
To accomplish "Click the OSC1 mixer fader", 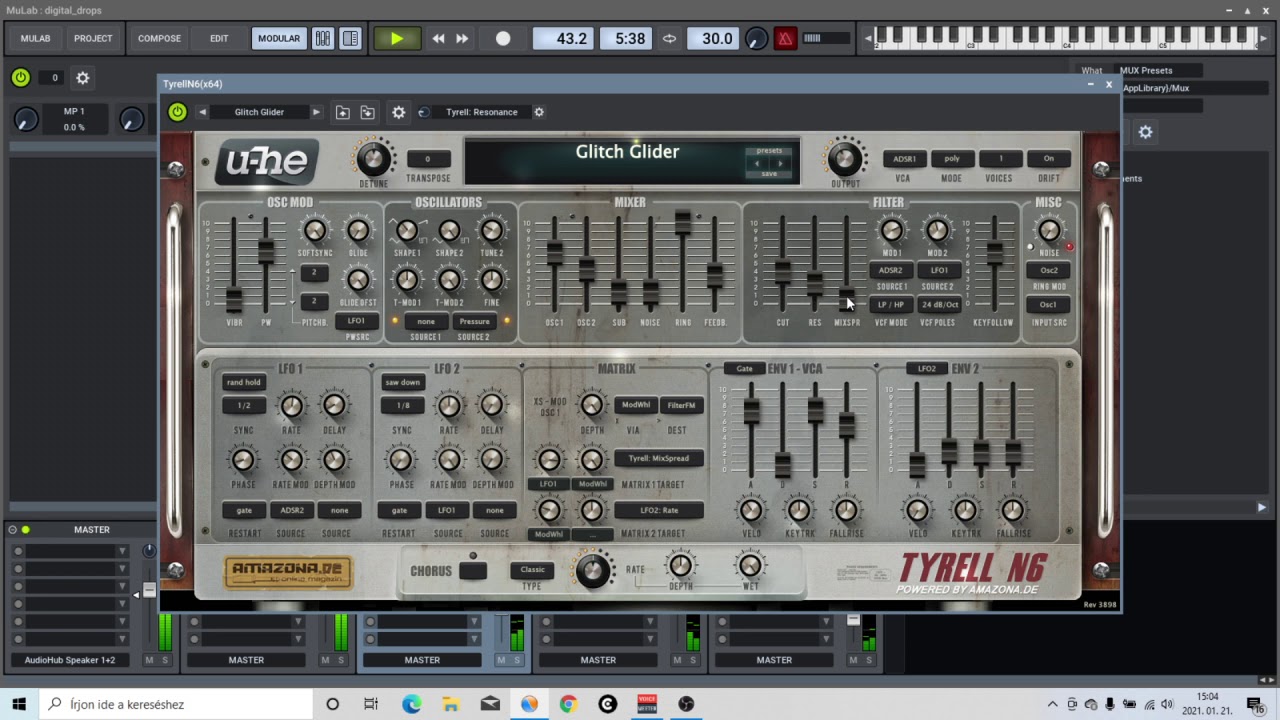I will click(554, 254).
